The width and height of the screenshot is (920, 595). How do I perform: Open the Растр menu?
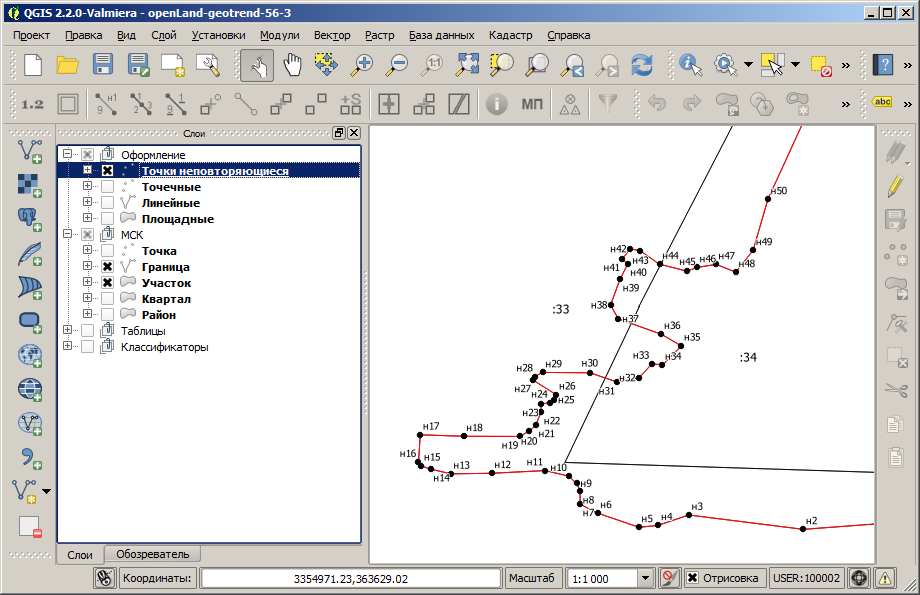click(380, 35)
